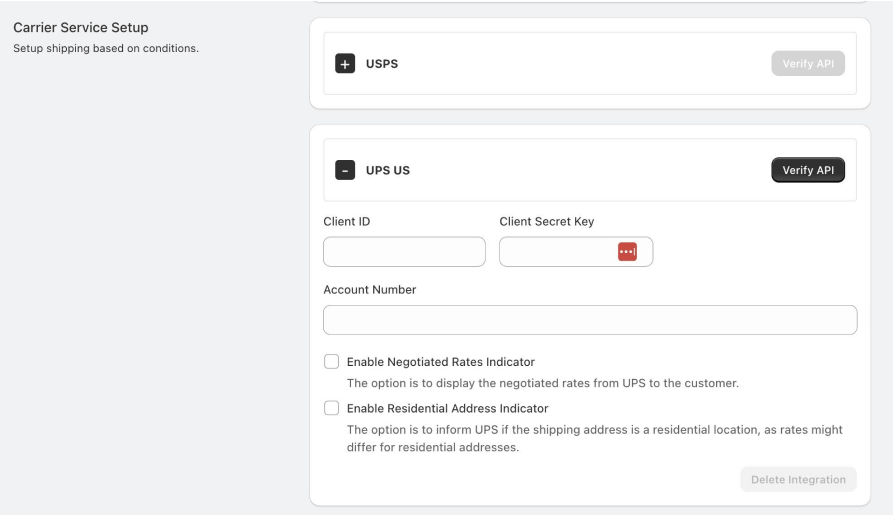Select the 'Setup shipping based on conditions.' text
Screen dimensions: 894x515
coord(106,48)
